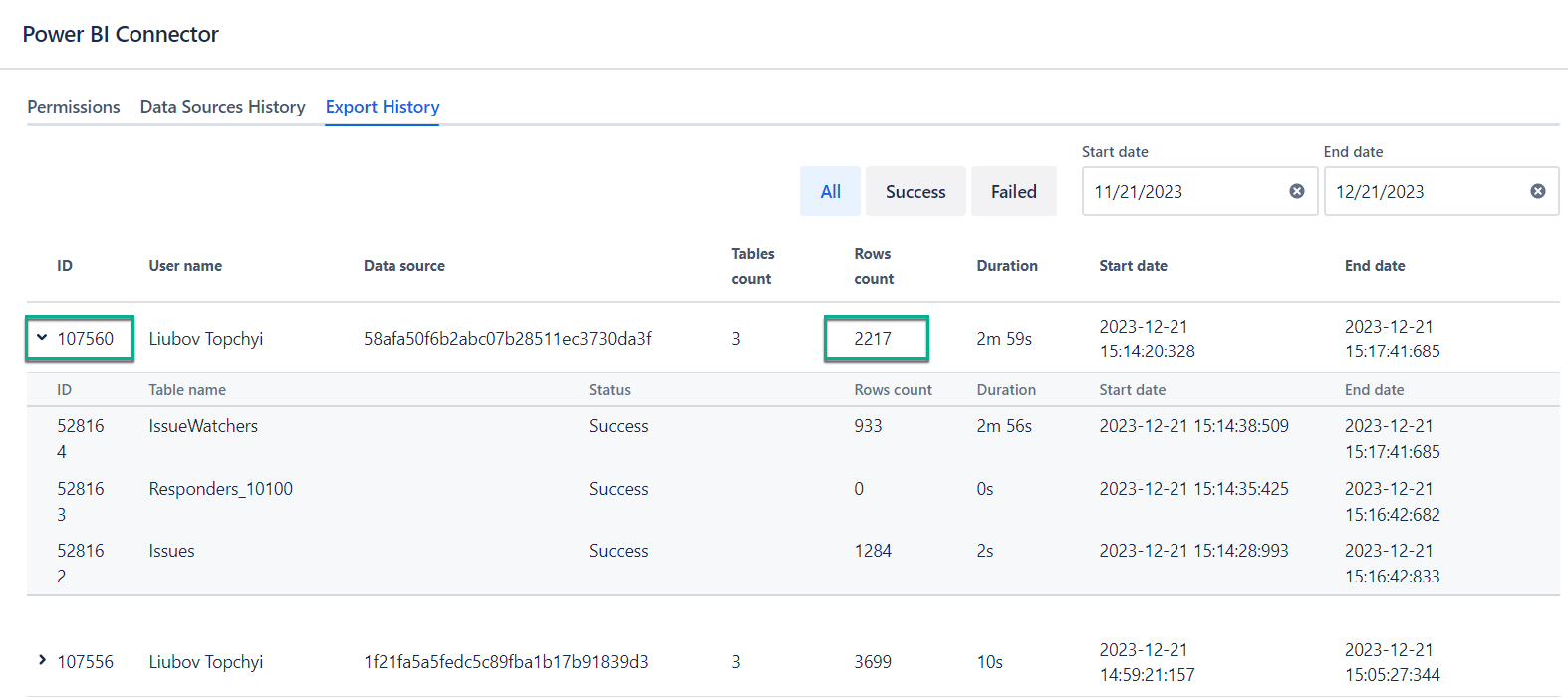Image resolution: width=1568 pixels, height=698 pixels.
Task: Filter exports by All status
Action: click(830, 191)
